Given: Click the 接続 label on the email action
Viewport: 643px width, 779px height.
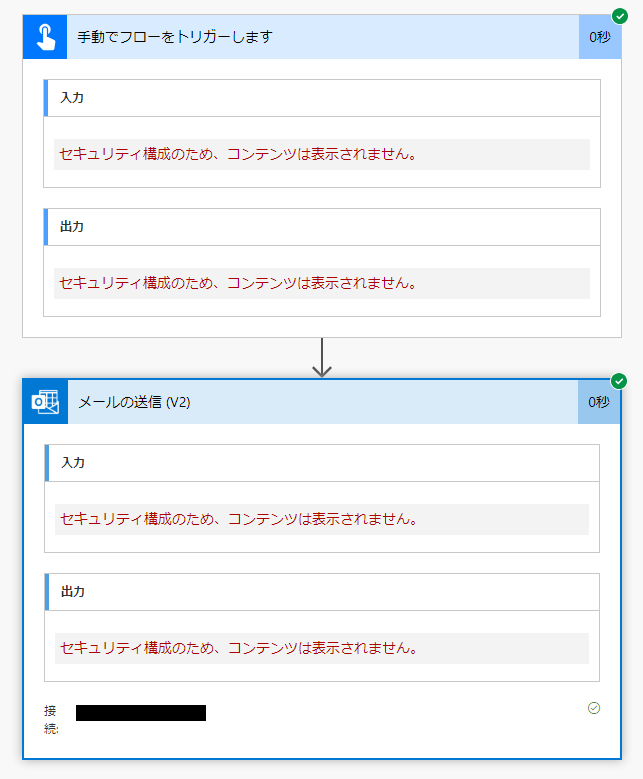Looking at the screenshot, I should 51,719.
